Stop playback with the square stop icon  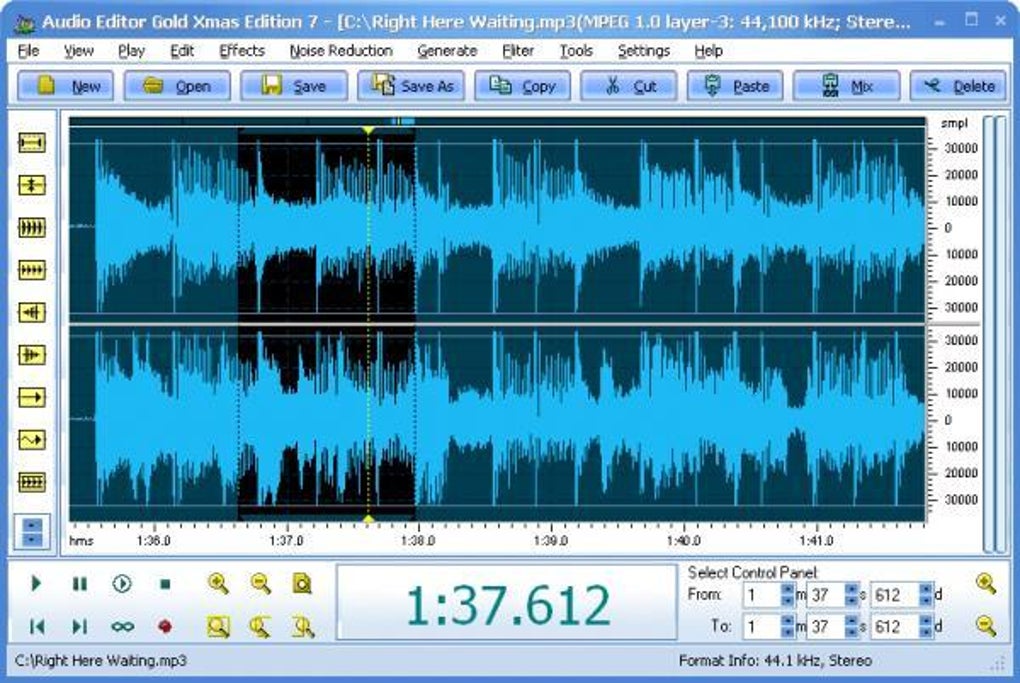click(x=165, y=584)
